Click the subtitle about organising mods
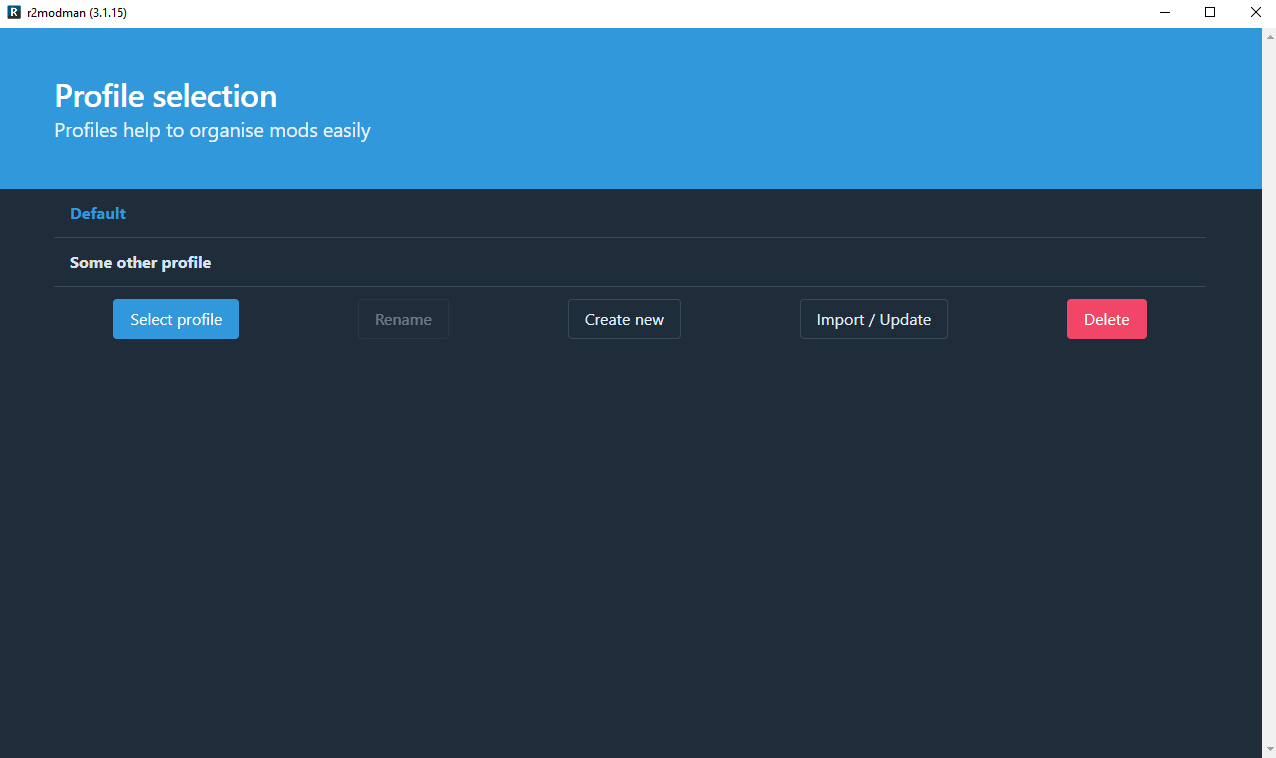This screenshot has height=758, width=1276. pos(212,131)
